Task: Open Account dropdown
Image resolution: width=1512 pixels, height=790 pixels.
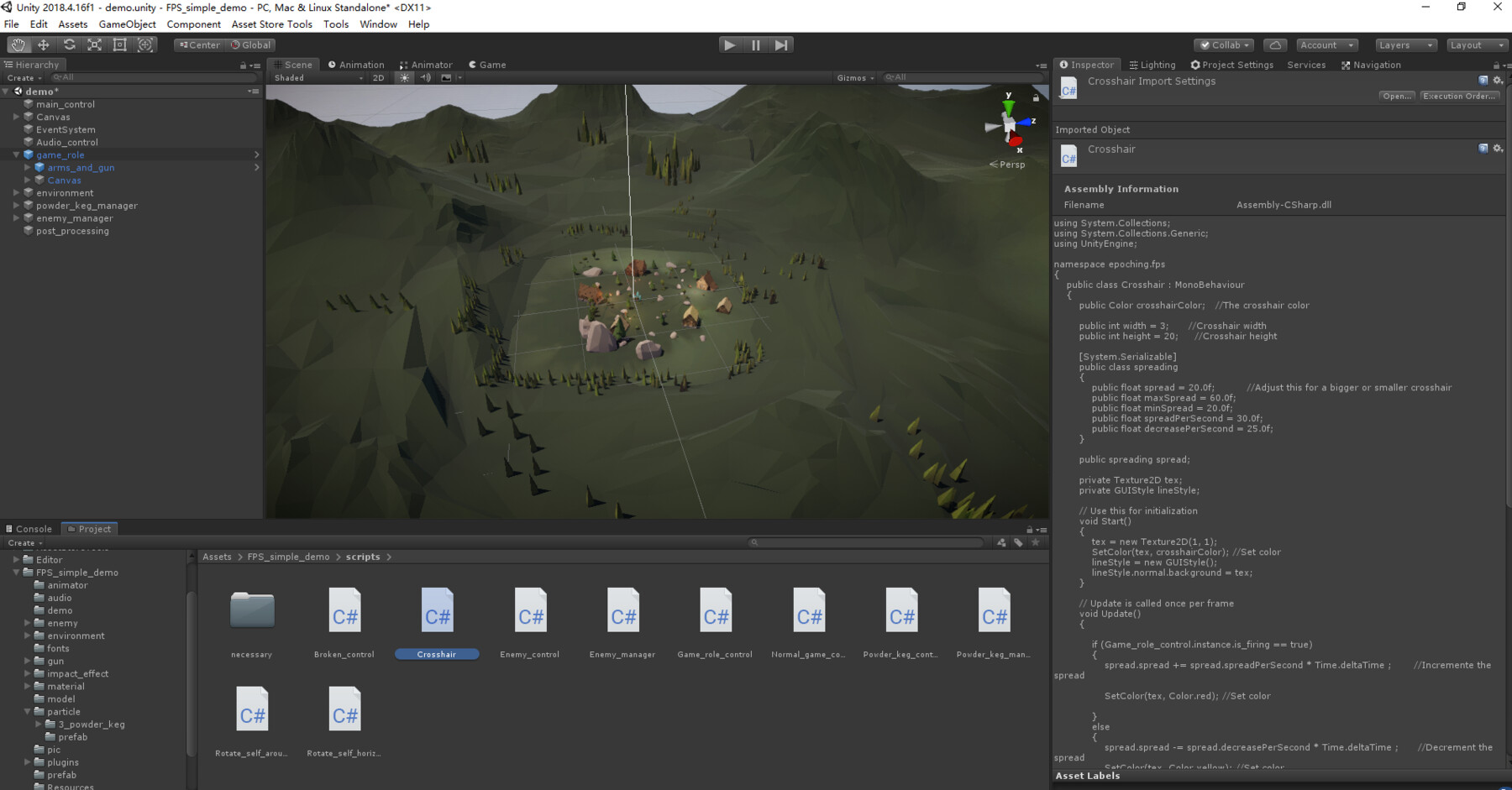Action: coord(1328,45)
